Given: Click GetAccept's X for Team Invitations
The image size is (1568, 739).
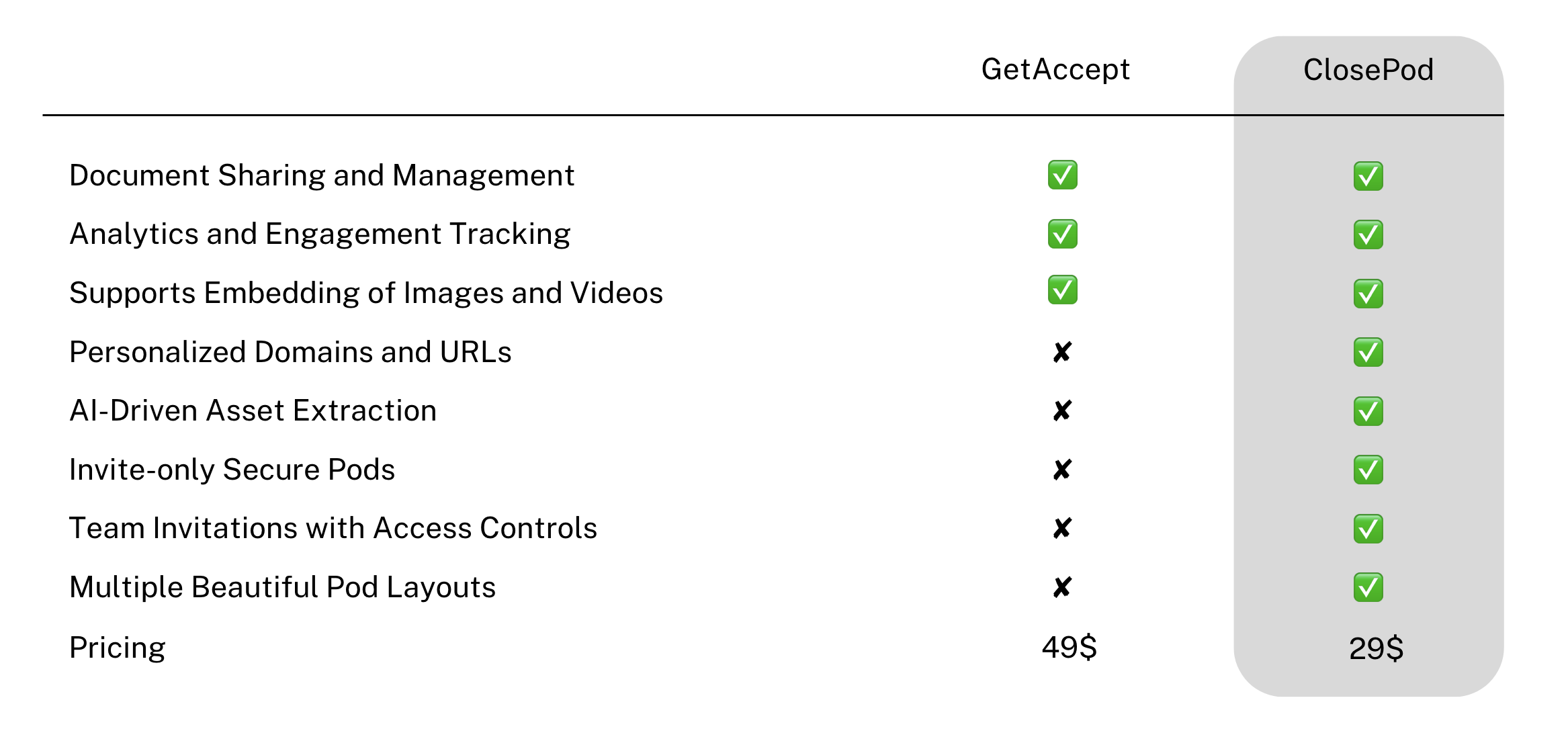Looking at the screenshot, I should [x=1062, y=528].
